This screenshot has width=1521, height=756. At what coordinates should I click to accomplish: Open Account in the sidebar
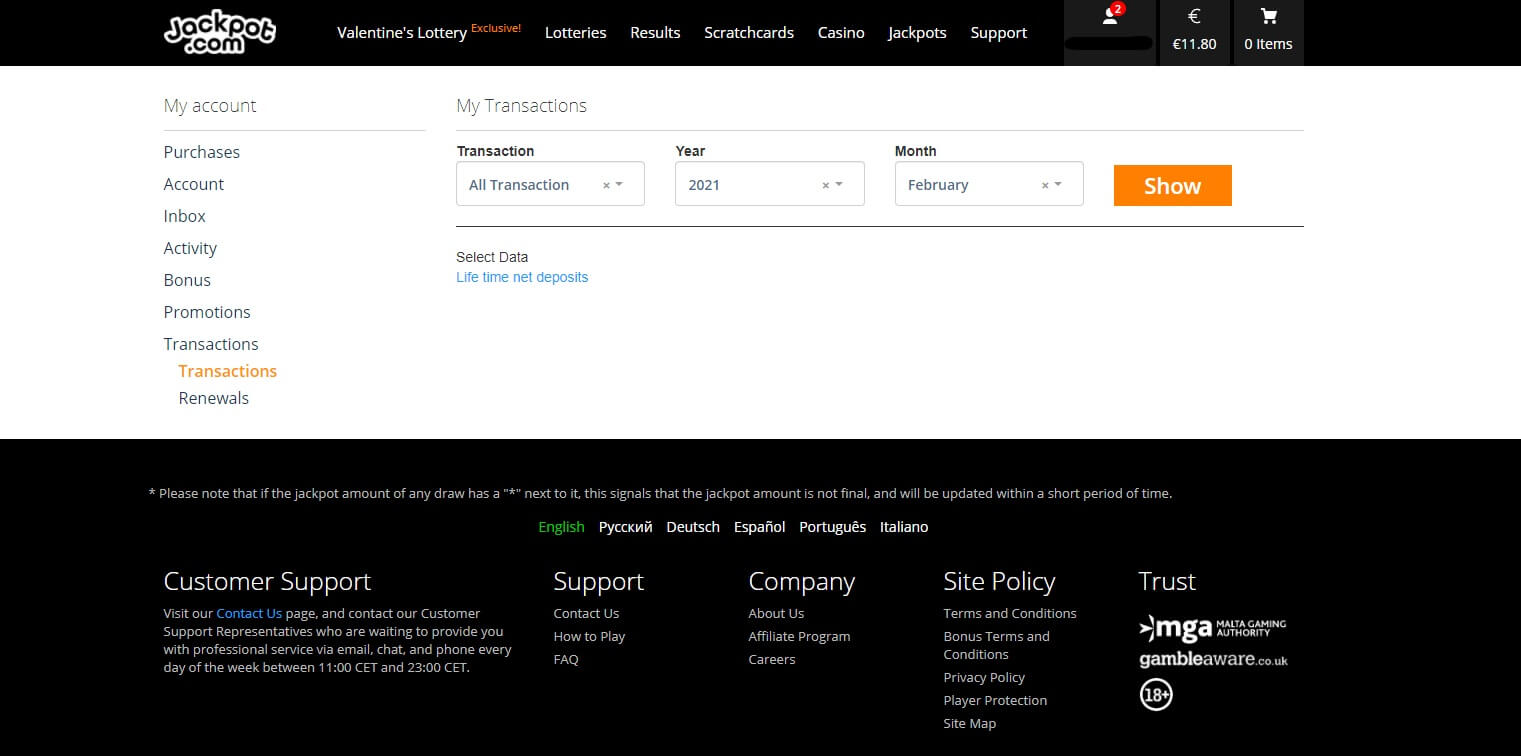click(194, 184)
